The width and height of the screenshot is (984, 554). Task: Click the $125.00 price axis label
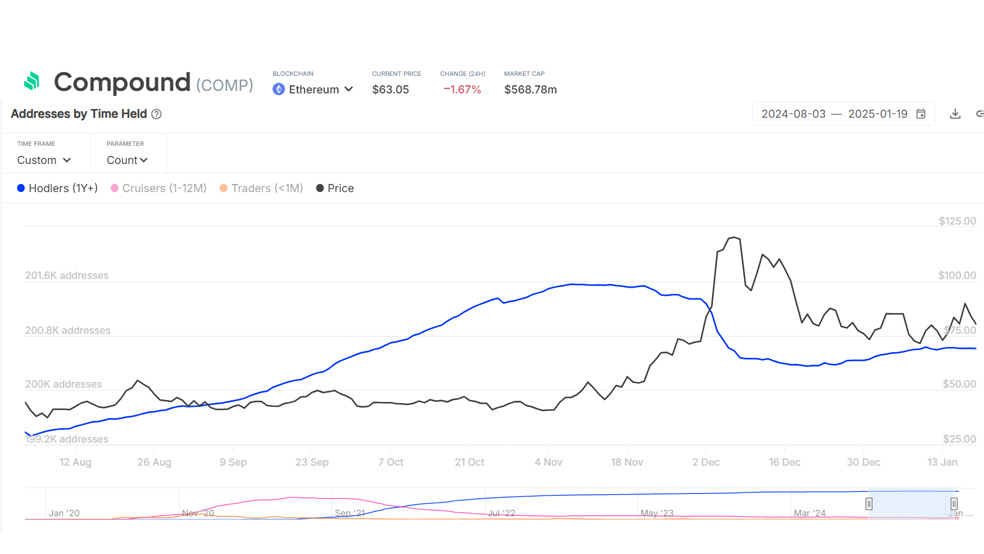point(958,221)
